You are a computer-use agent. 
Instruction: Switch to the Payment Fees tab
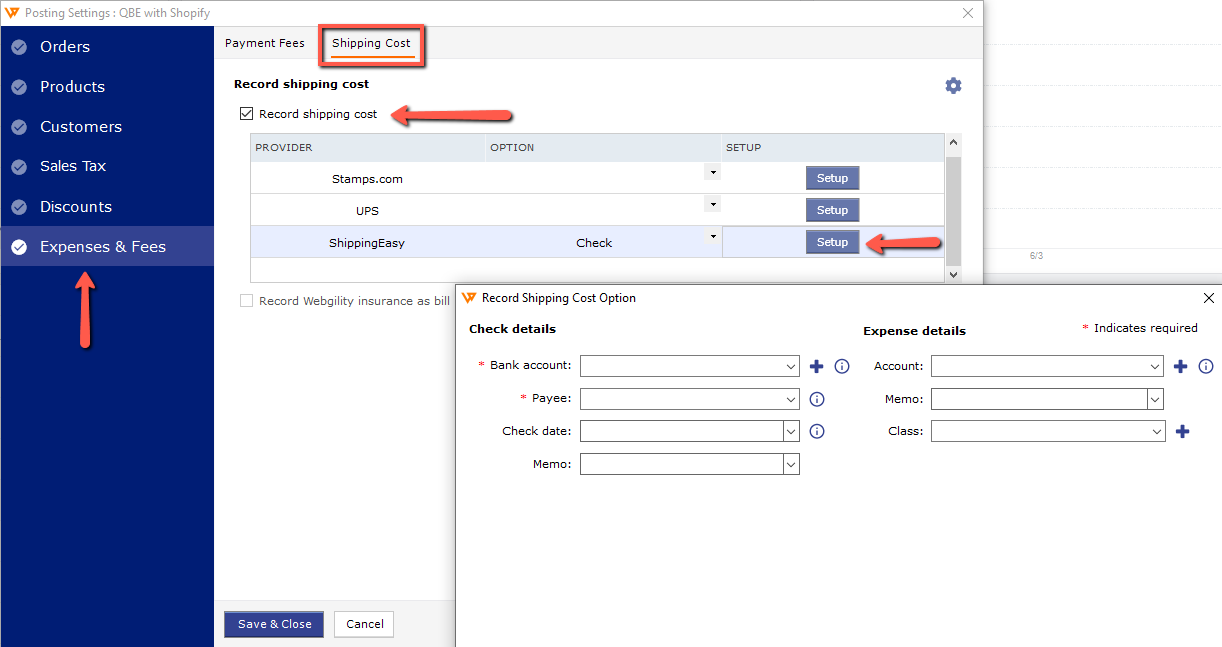pyautogui.click(x=265, y=43)
